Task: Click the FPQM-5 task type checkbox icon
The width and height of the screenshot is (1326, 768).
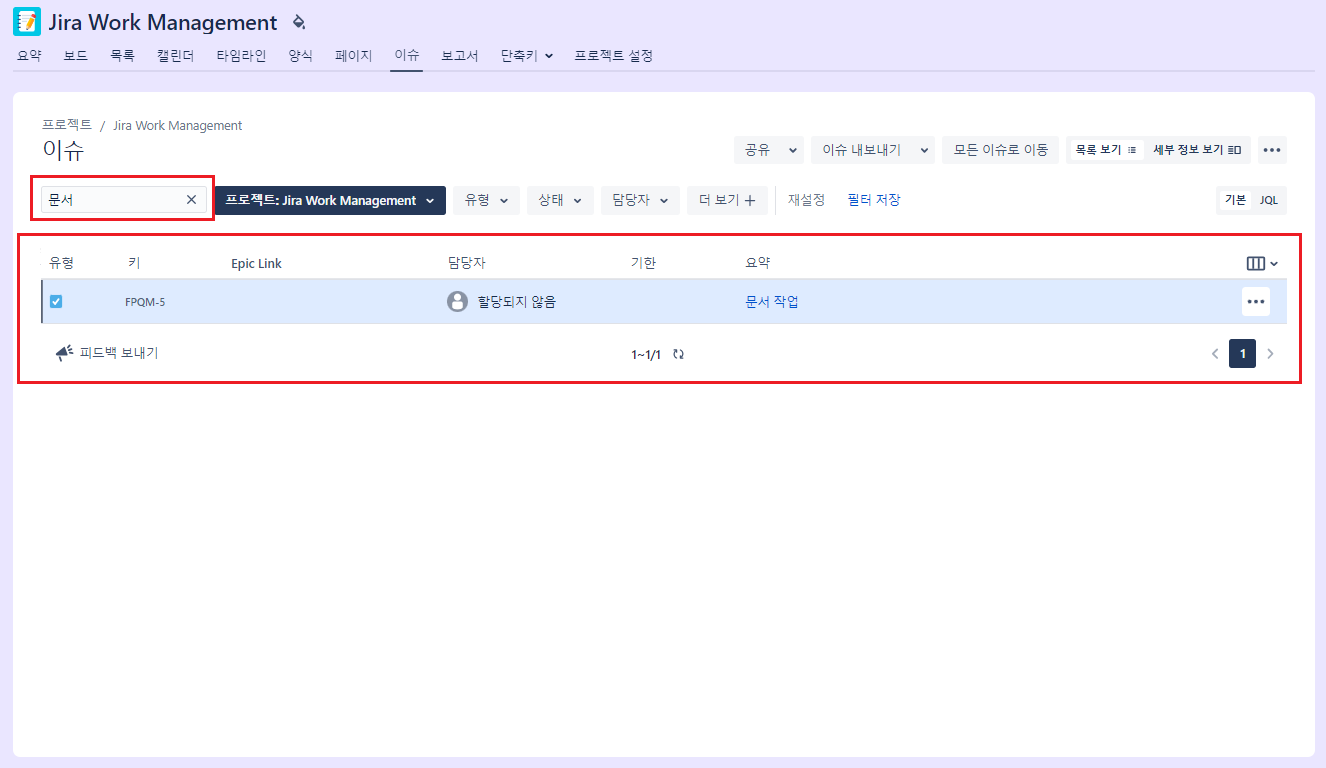Action: pos(56,301)
